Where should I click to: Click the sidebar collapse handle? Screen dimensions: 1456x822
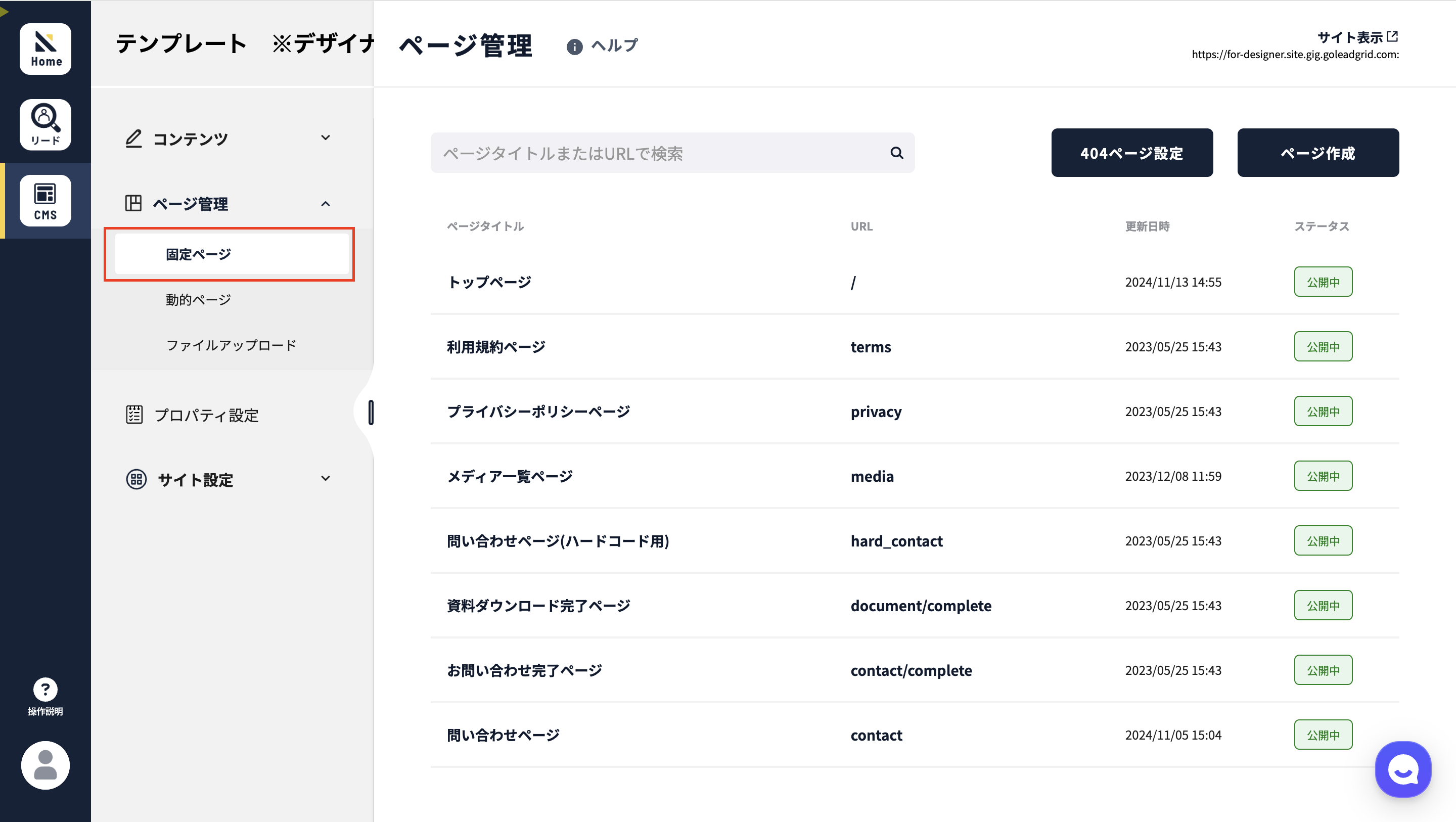(x=371, y=412)
